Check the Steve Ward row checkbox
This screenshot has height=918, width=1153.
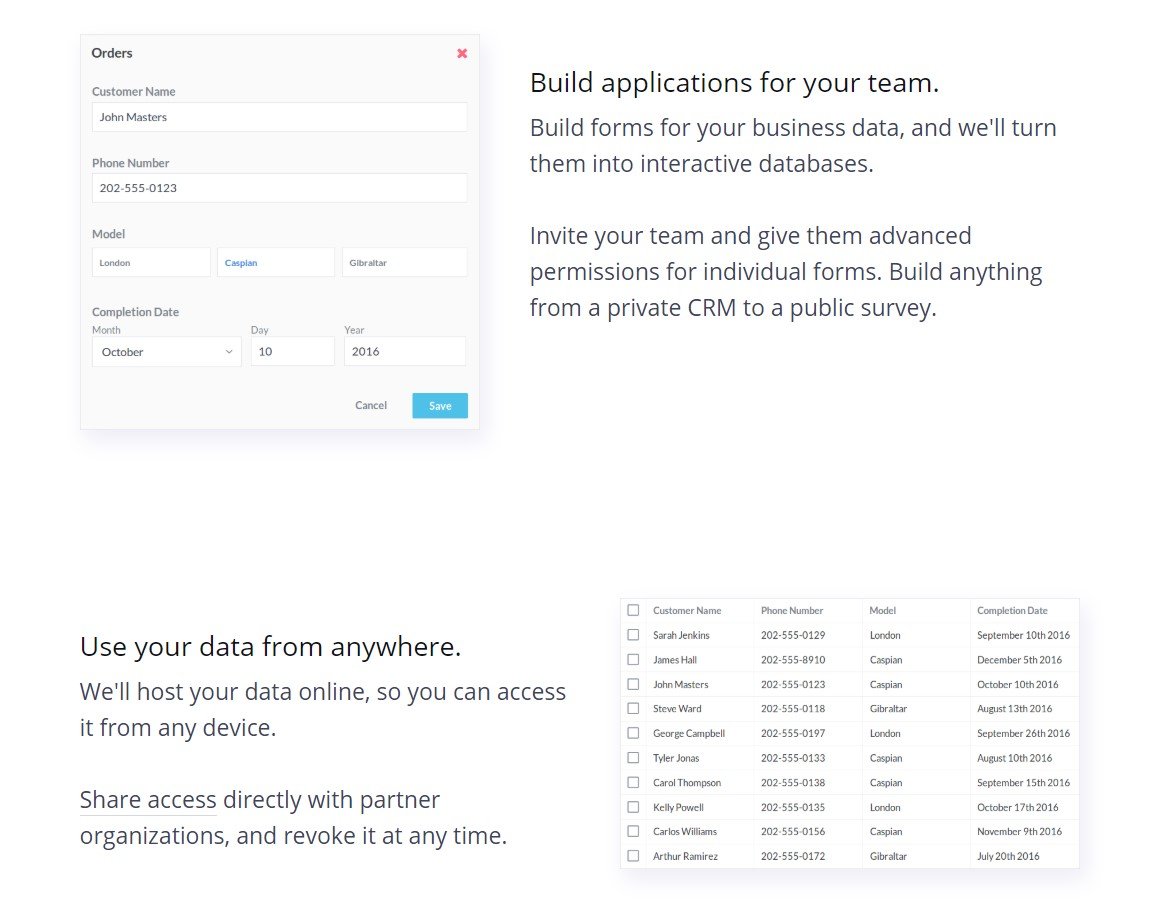(633, 708)
